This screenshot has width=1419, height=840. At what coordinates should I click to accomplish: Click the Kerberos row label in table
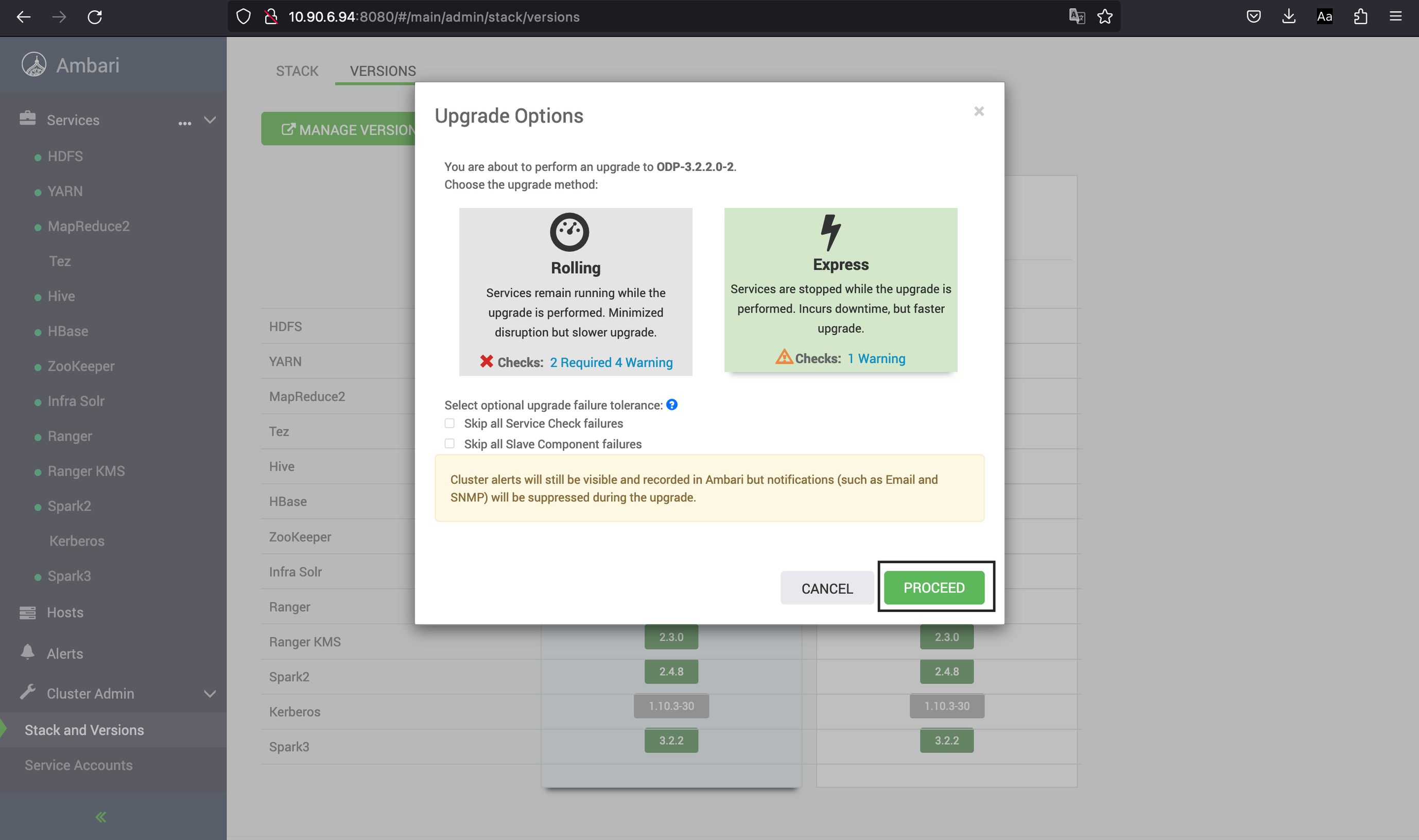pos(295,712)
